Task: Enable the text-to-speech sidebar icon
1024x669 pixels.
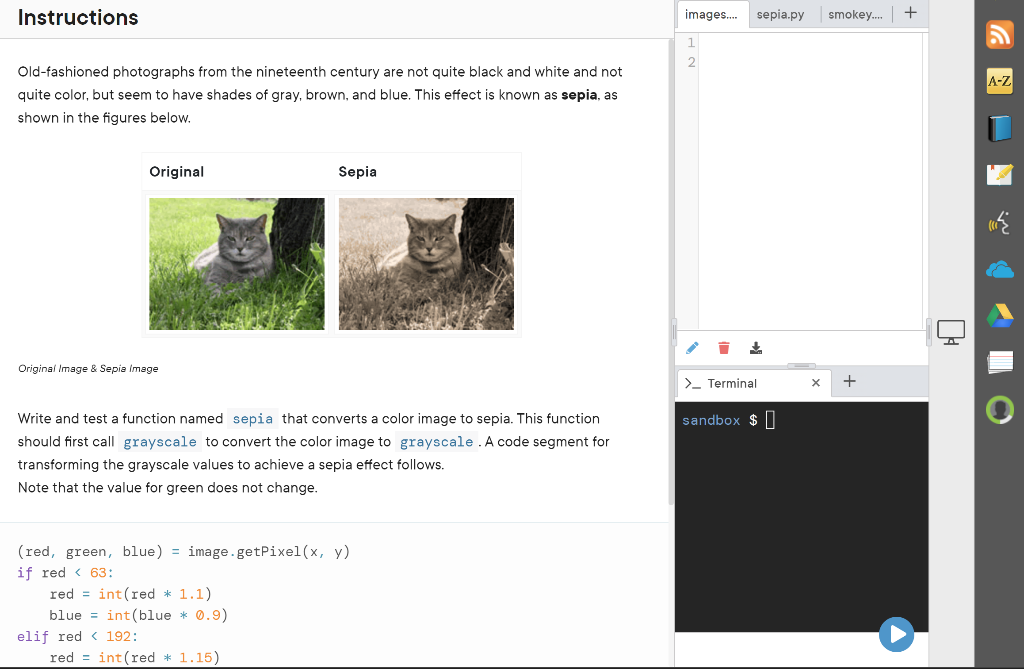Action: 999,221
